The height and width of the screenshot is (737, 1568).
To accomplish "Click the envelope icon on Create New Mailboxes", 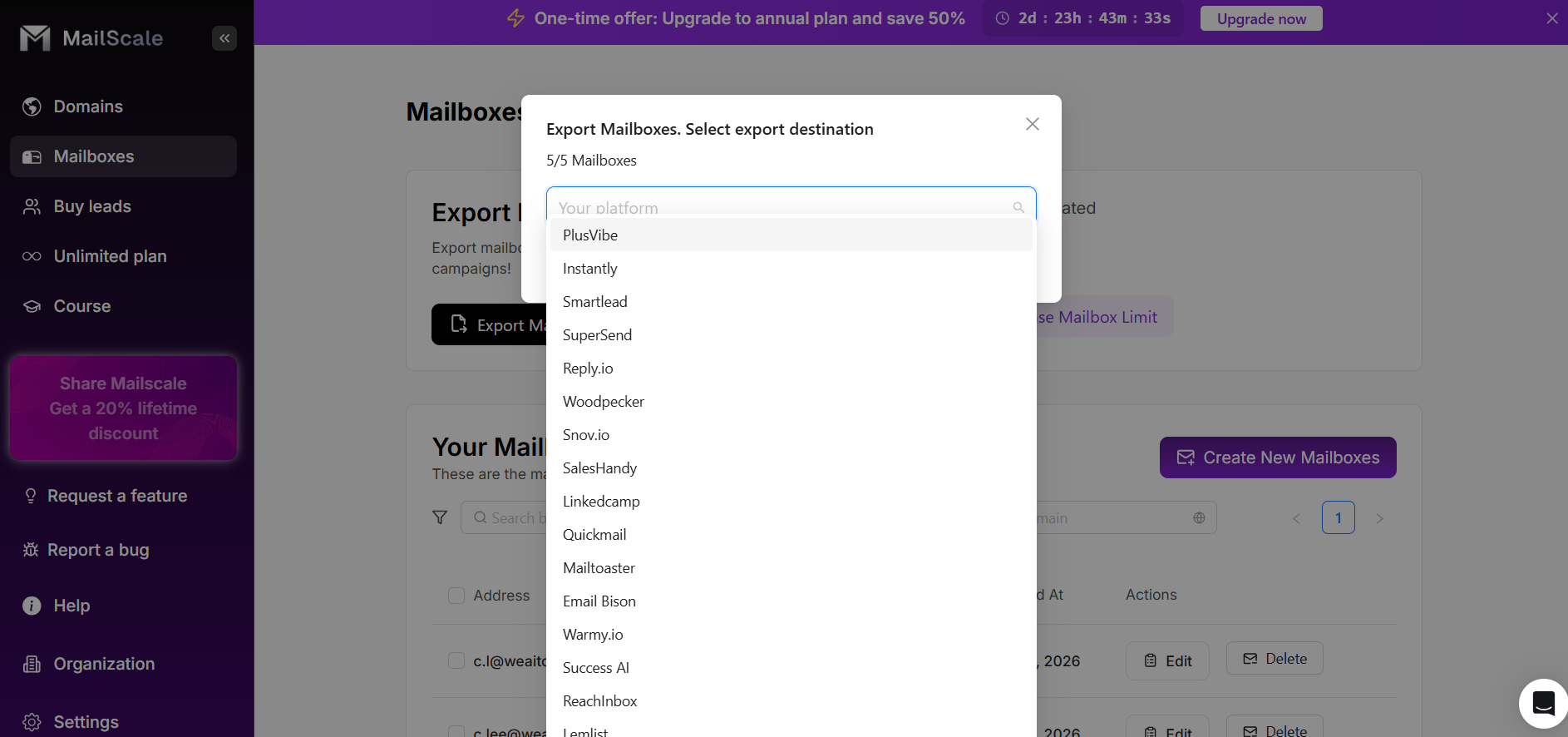I will point(1186,458).
